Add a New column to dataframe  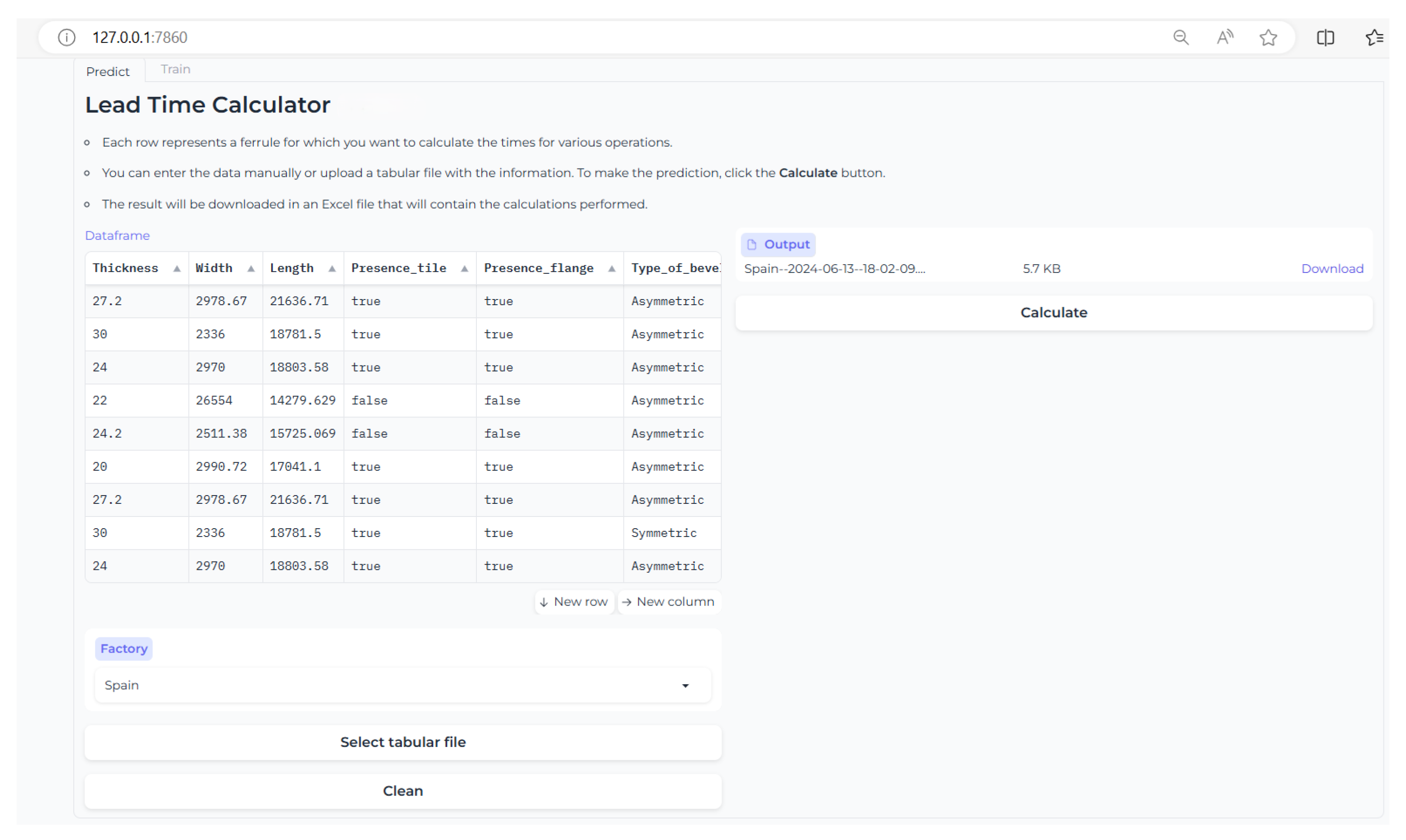(668, 602)
